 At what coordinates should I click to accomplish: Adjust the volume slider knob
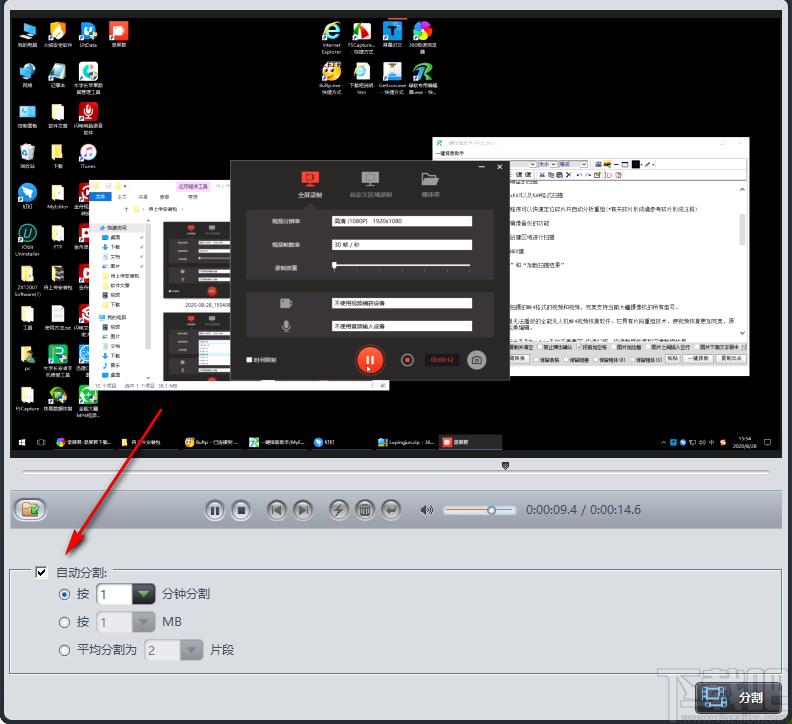point(491,510)
